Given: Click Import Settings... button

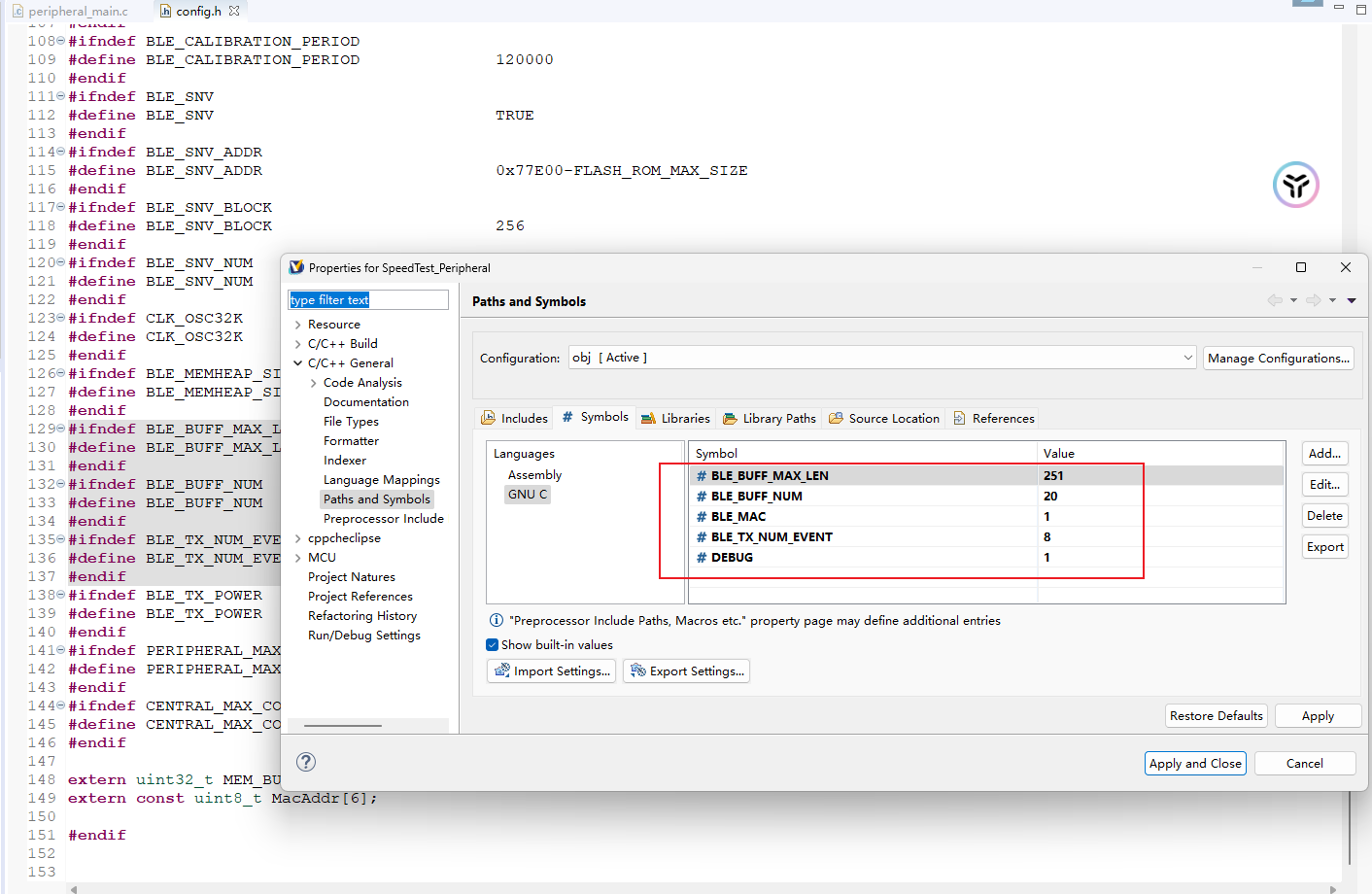Looking at the screenshot, I should (x=551, y=670).
